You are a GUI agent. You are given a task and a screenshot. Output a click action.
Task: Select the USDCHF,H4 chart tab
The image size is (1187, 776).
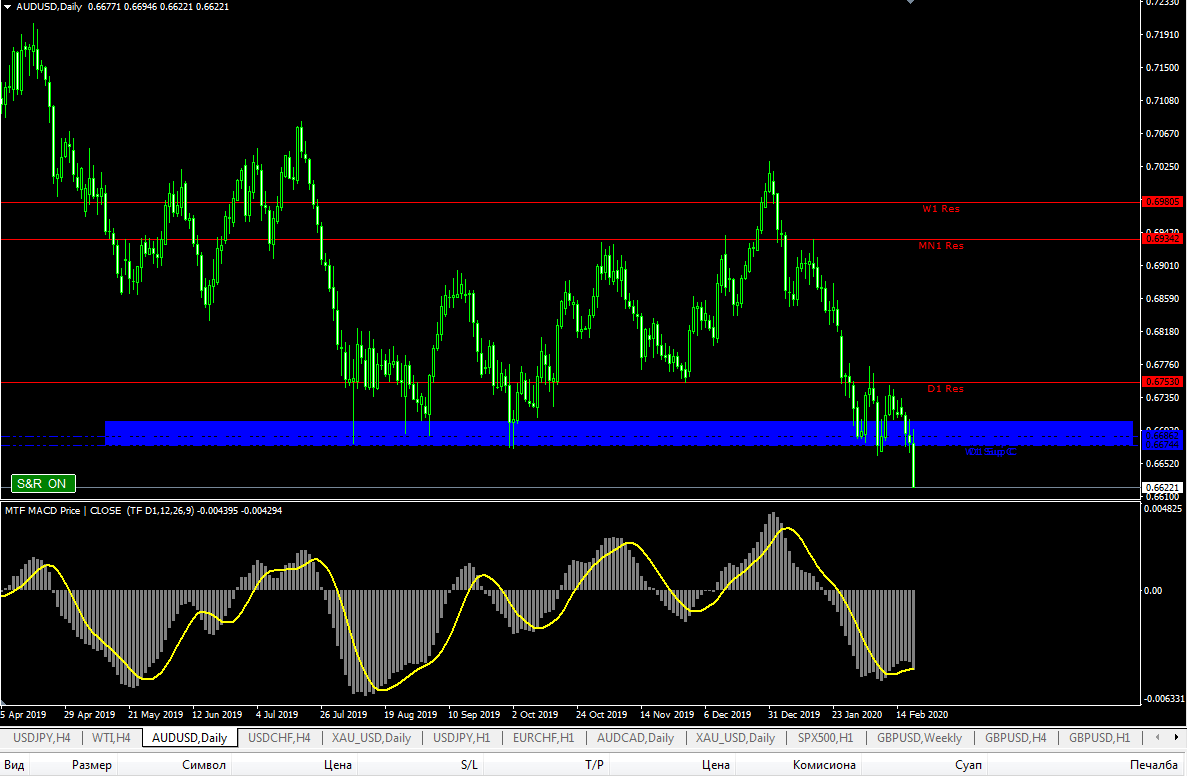(279, 738)
